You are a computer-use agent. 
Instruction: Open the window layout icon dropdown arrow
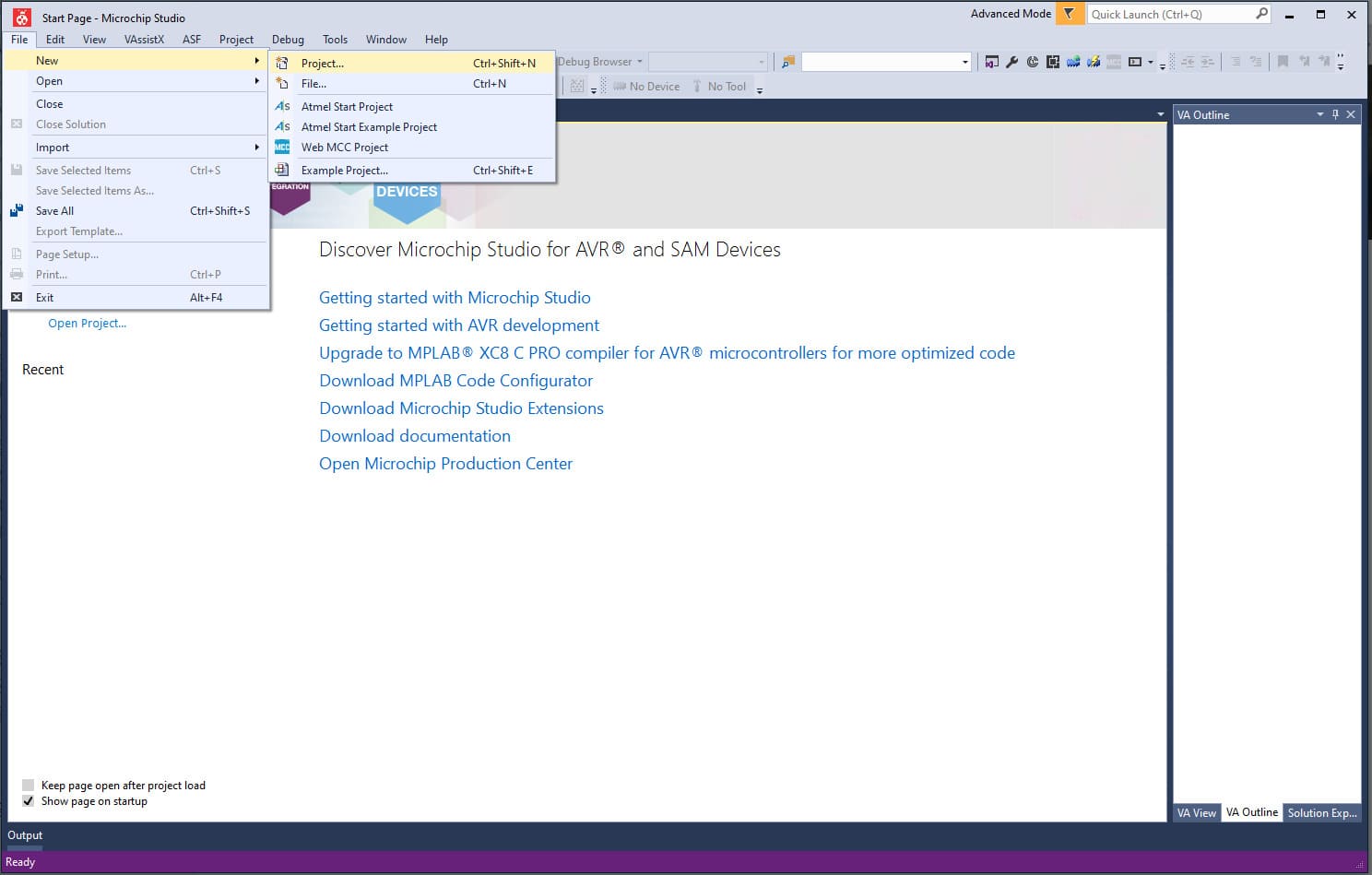1150,63
